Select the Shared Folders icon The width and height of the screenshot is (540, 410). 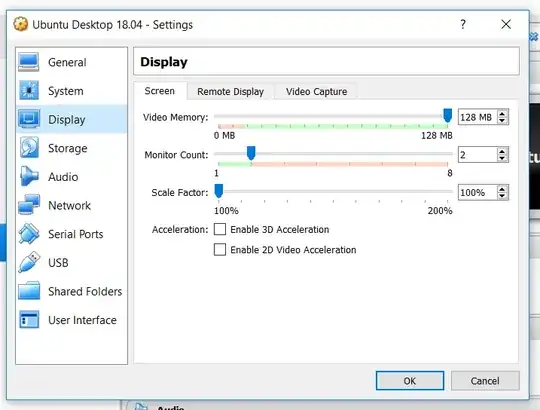pyautogui.click(x=29, y=291)
